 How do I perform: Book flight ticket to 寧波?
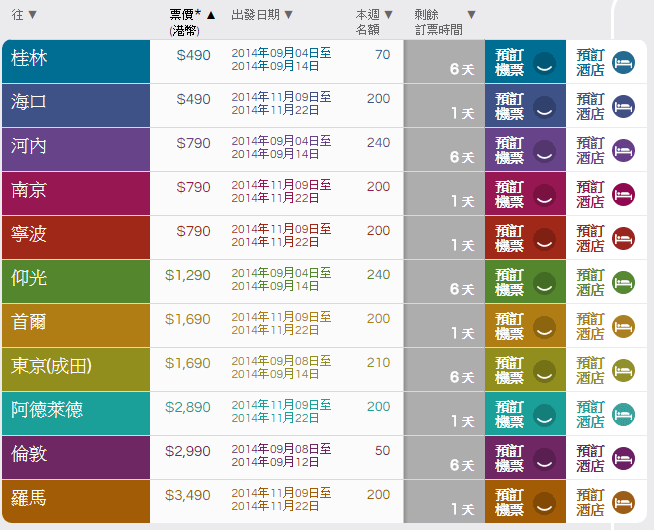tap(510, 238)
